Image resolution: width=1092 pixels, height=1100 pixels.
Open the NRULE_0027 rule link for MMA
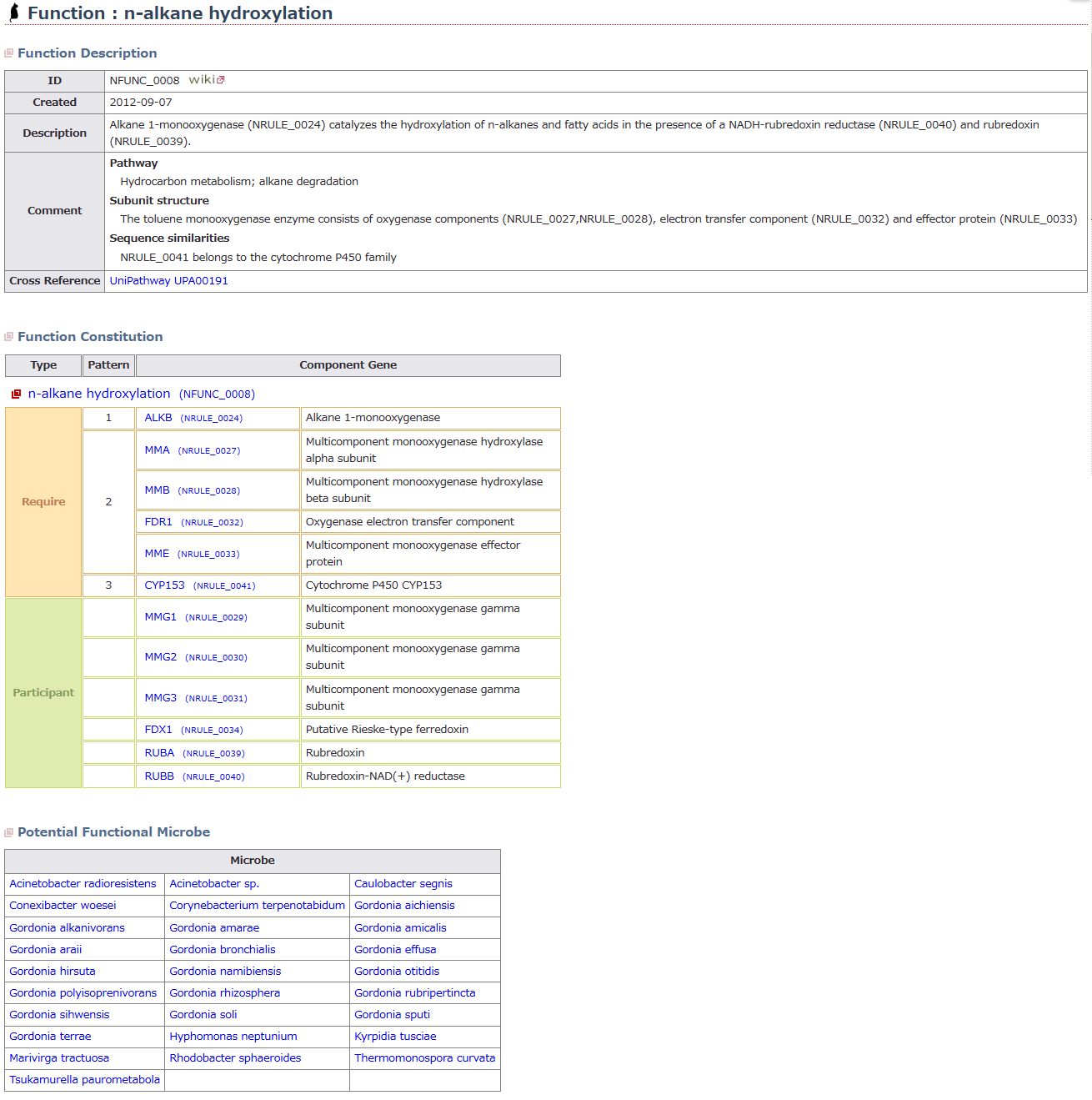pyautogui.click(x=209, y=451)
